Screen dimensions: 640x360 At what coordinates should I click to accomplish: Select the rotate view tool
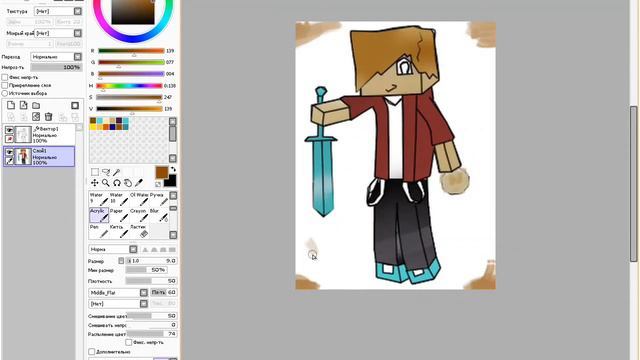point(117,183)
